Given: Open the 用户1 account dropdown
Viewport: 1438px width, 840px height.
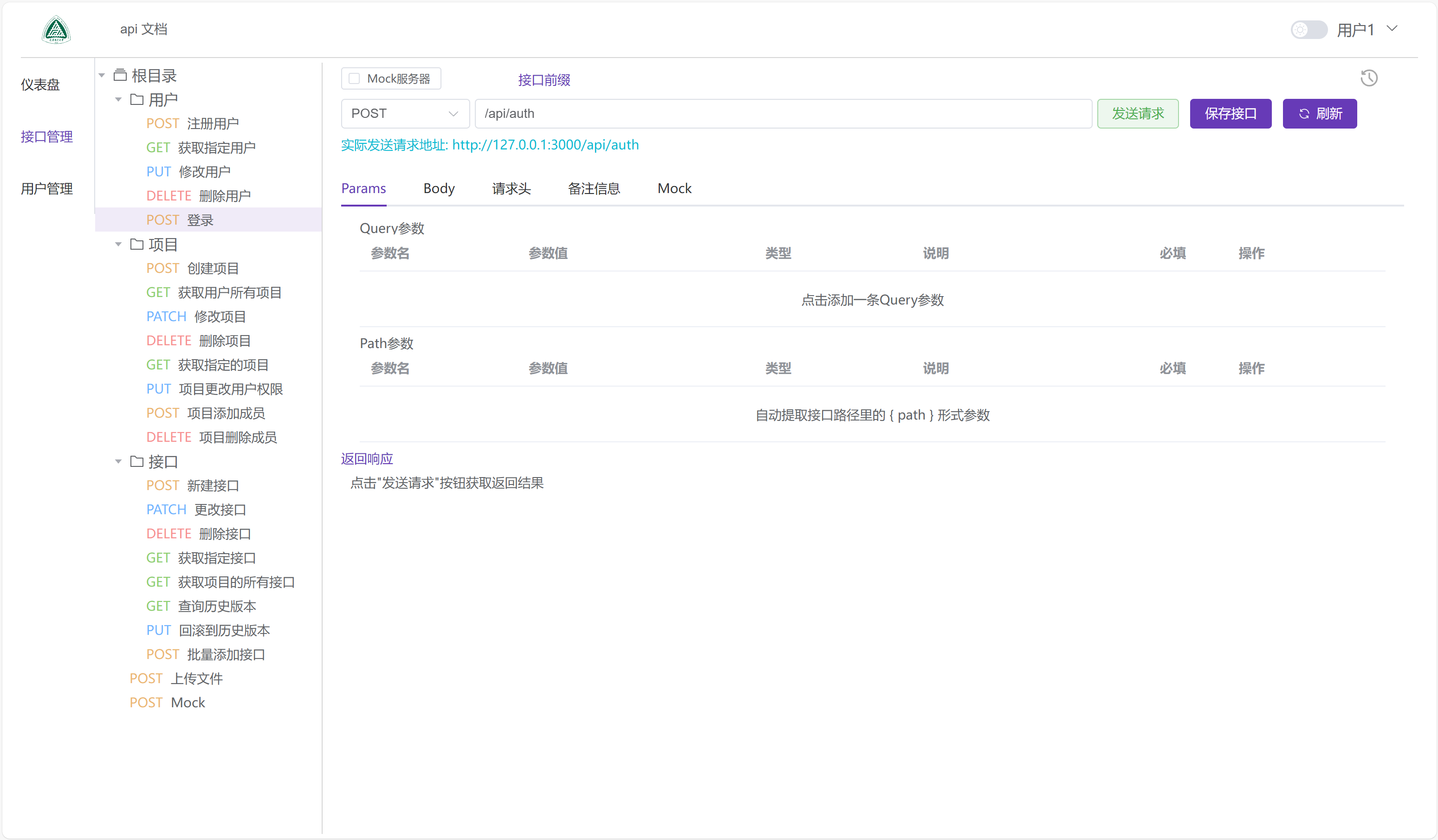Looking at the screenshot, I should tap(1393, 28).
